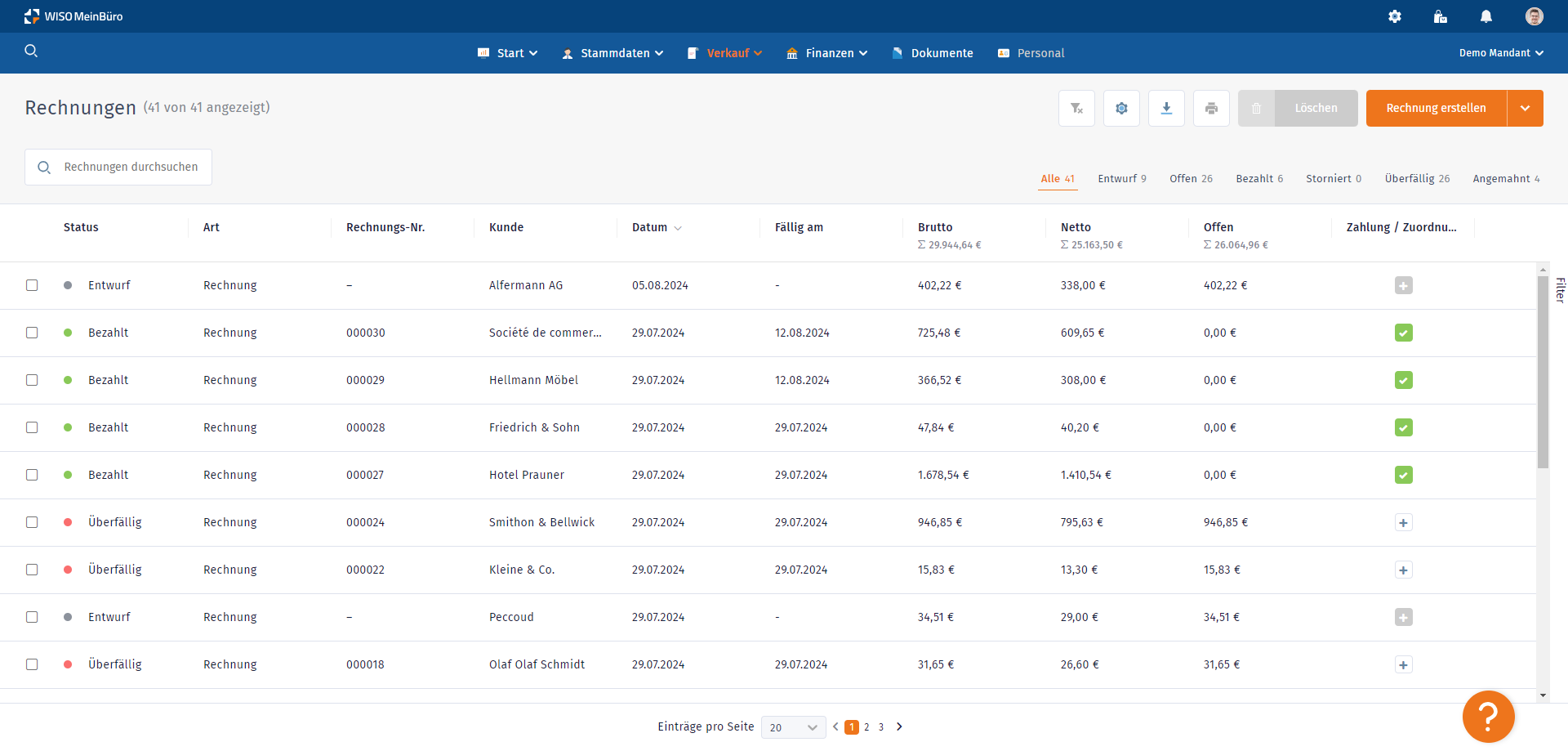The height and width of the screenshot is (751, 1568).
Task: Switch to Angemahnt 4 tab
Action: pos(1506,178)
